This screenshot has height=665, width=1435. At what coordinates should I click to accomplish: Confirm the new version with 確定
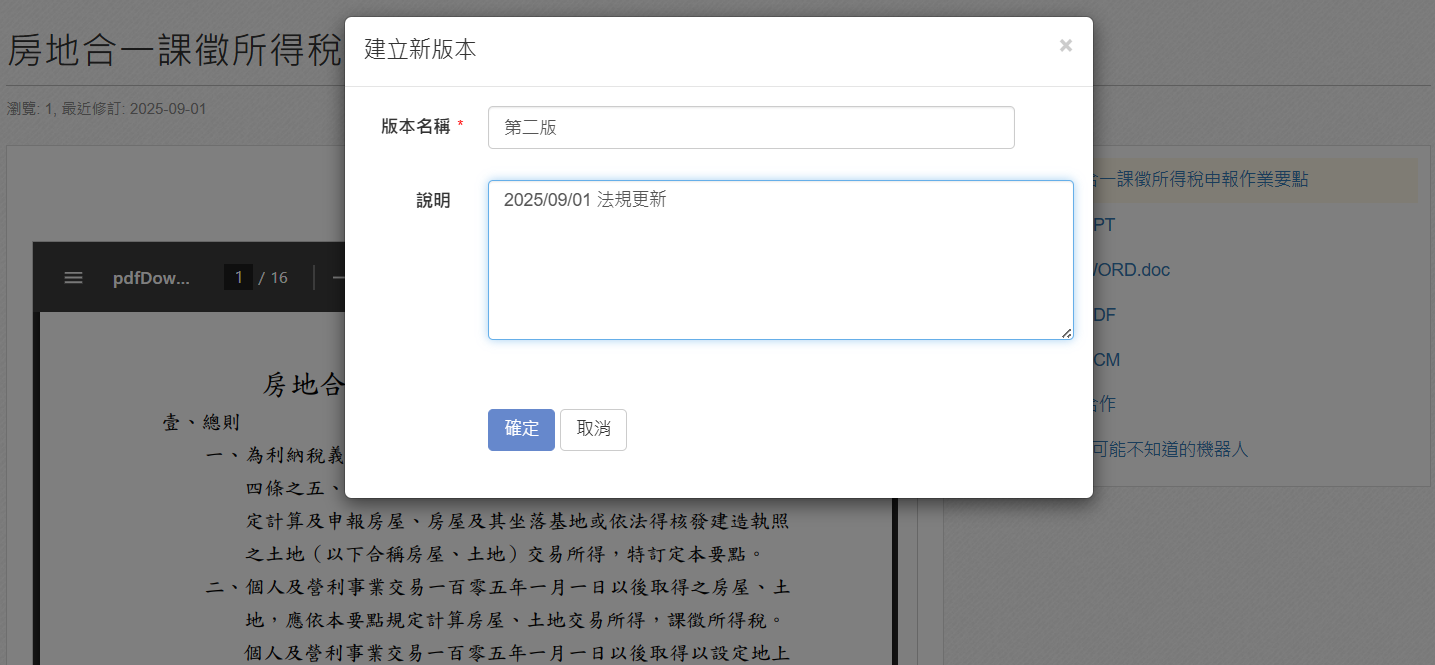point(521,429)
